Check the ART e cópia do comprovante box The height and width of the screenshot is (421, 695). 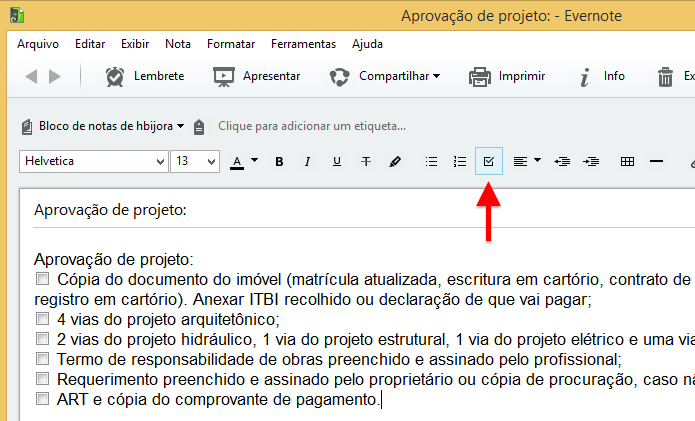click(x=43, y=398)
